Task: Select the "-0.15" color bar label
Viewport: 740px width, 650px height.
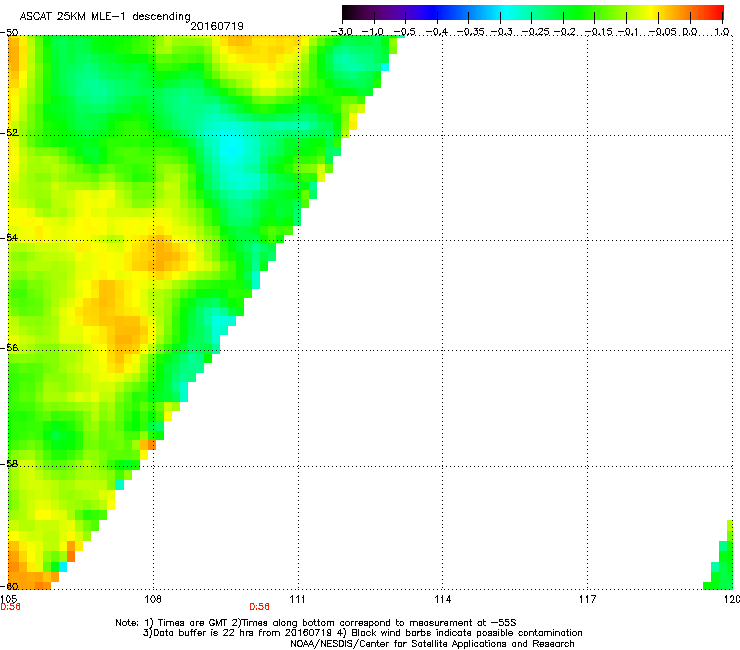Action: (598, 32)
